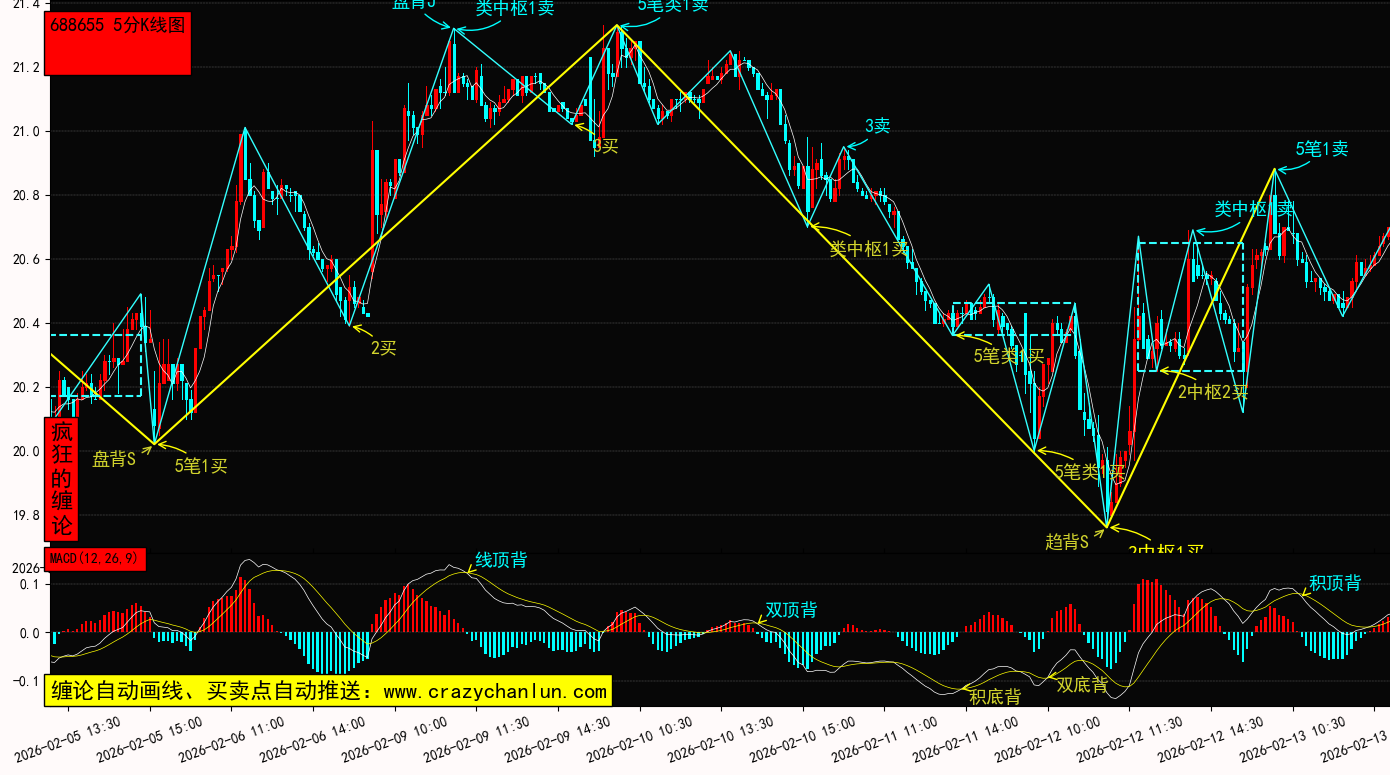Screen dimensions: 1390x775
Task: Select the 双底背 label in MACD panel
Action: (x=1082, y=685)
